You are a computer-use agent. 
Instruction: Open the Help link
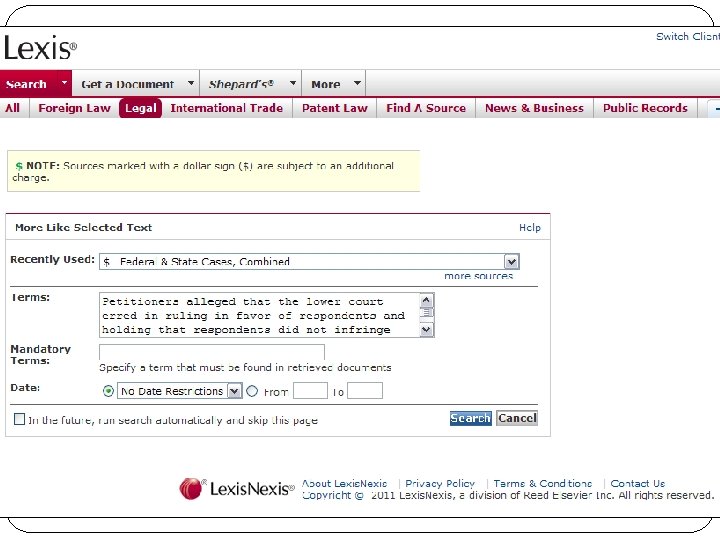(530, 228)
